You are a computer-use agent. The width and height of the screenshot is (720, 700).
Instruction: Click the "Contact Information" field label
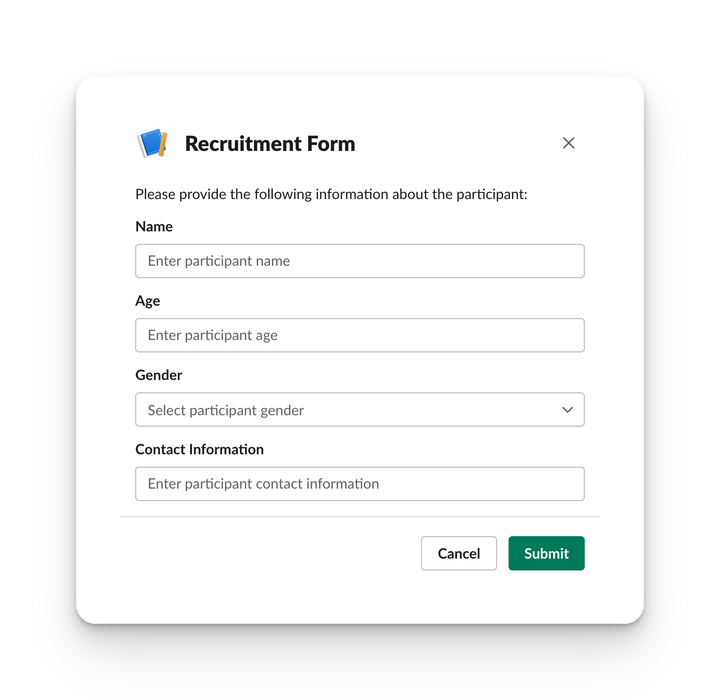pos(200,449)
